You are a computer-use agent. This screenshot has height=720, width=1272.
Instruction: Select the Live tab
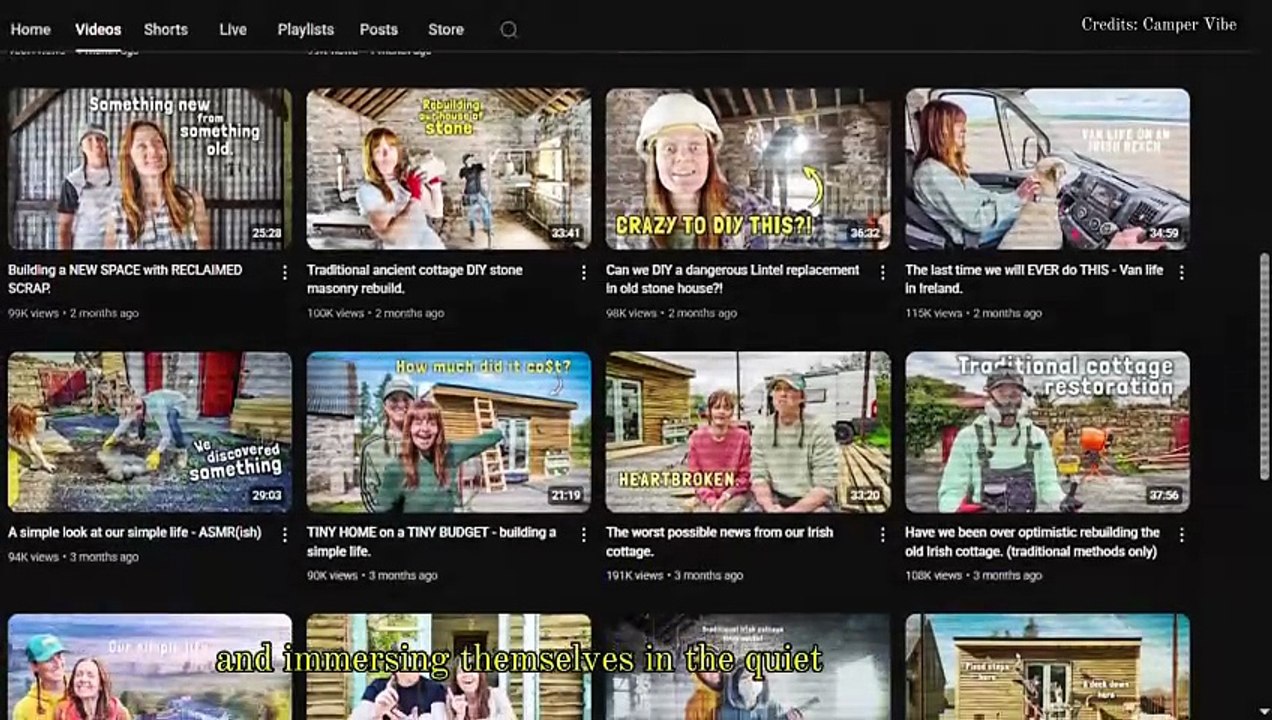pyautogui.click(x=232, y=29)
